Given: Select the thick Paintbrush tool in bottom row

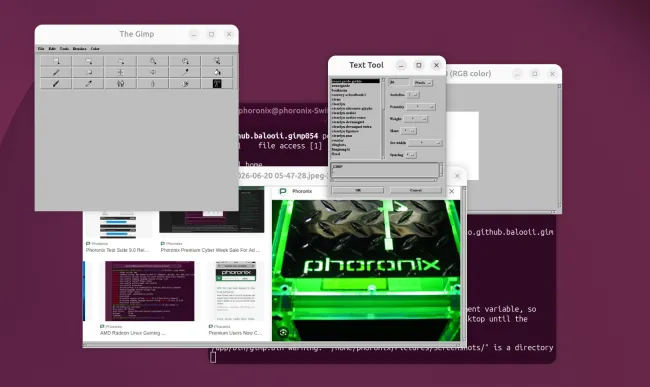Looking at the screenshot, I should [x=56, y=84].
